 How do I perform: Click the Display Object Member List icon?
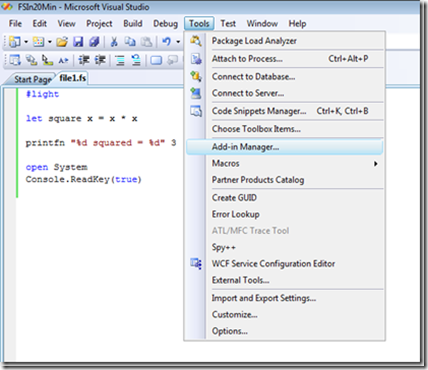coord(15,60)
